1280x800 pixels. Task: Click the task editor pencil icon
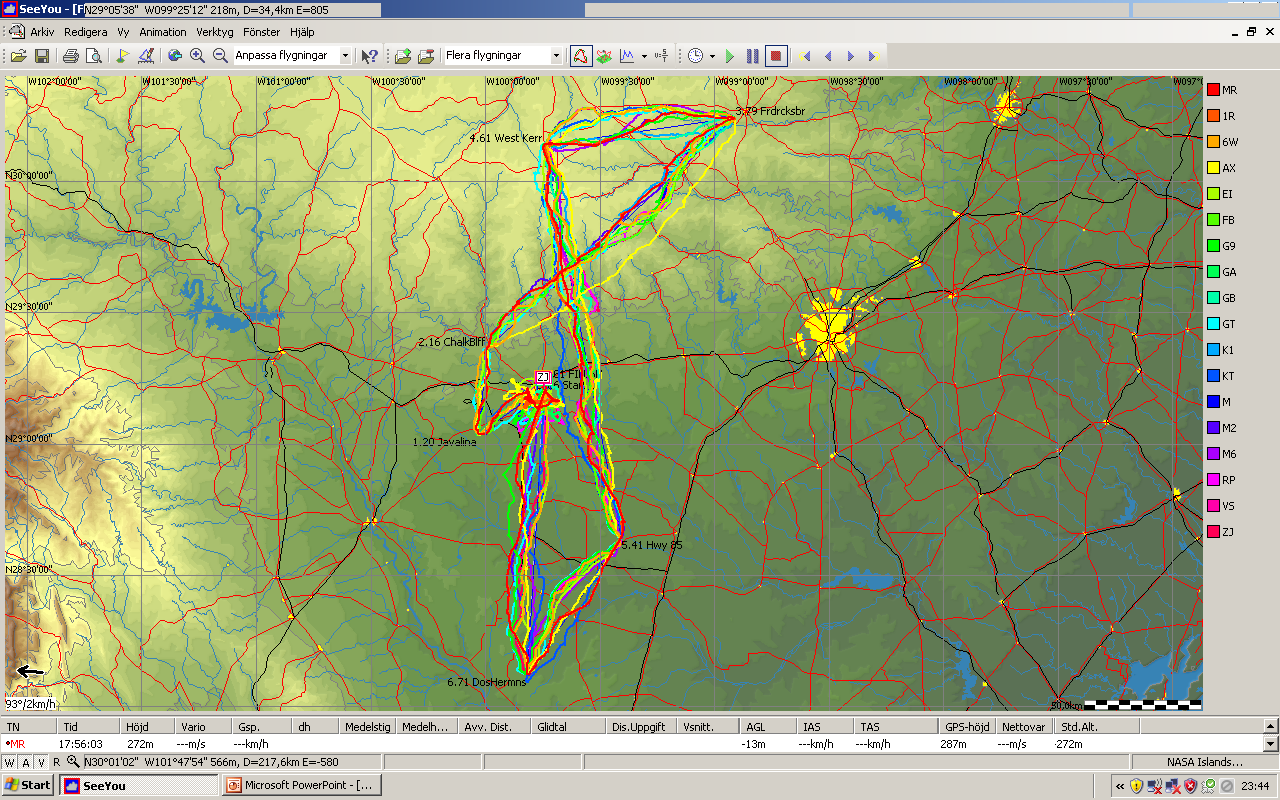[145, 56]
